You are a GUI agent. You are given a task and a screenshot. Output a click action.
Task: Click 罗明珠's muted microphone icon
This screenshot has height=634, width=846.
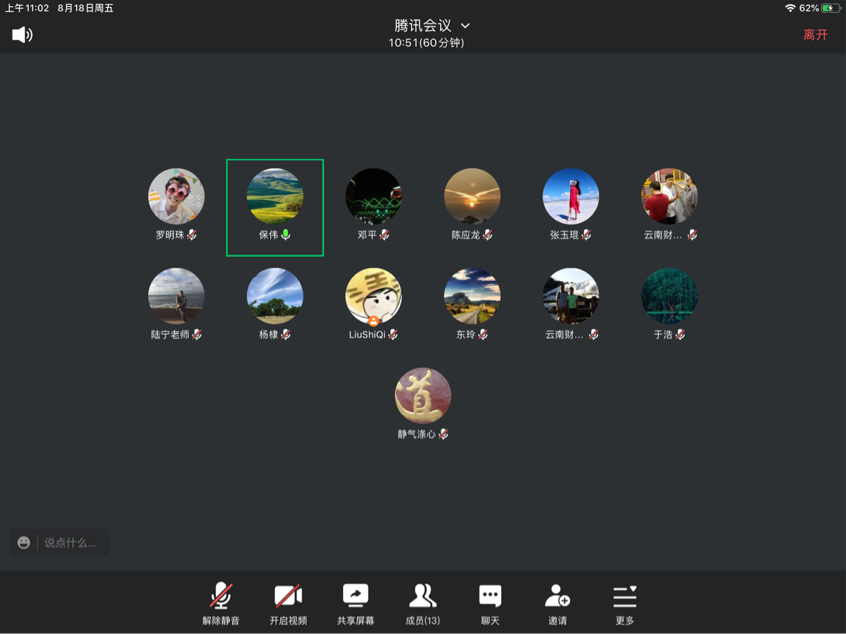pyautogui.click(x=192, y=235)
